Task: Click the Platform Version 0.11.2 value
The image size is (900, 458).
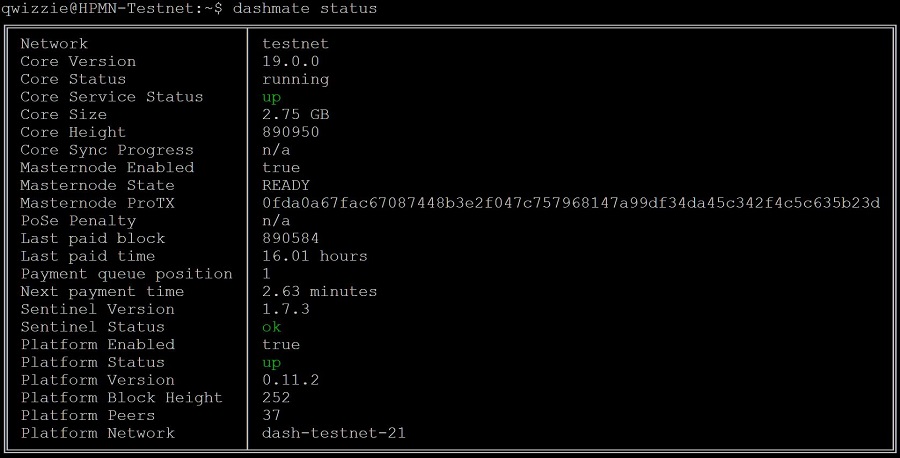Action: tap(290, 380)
